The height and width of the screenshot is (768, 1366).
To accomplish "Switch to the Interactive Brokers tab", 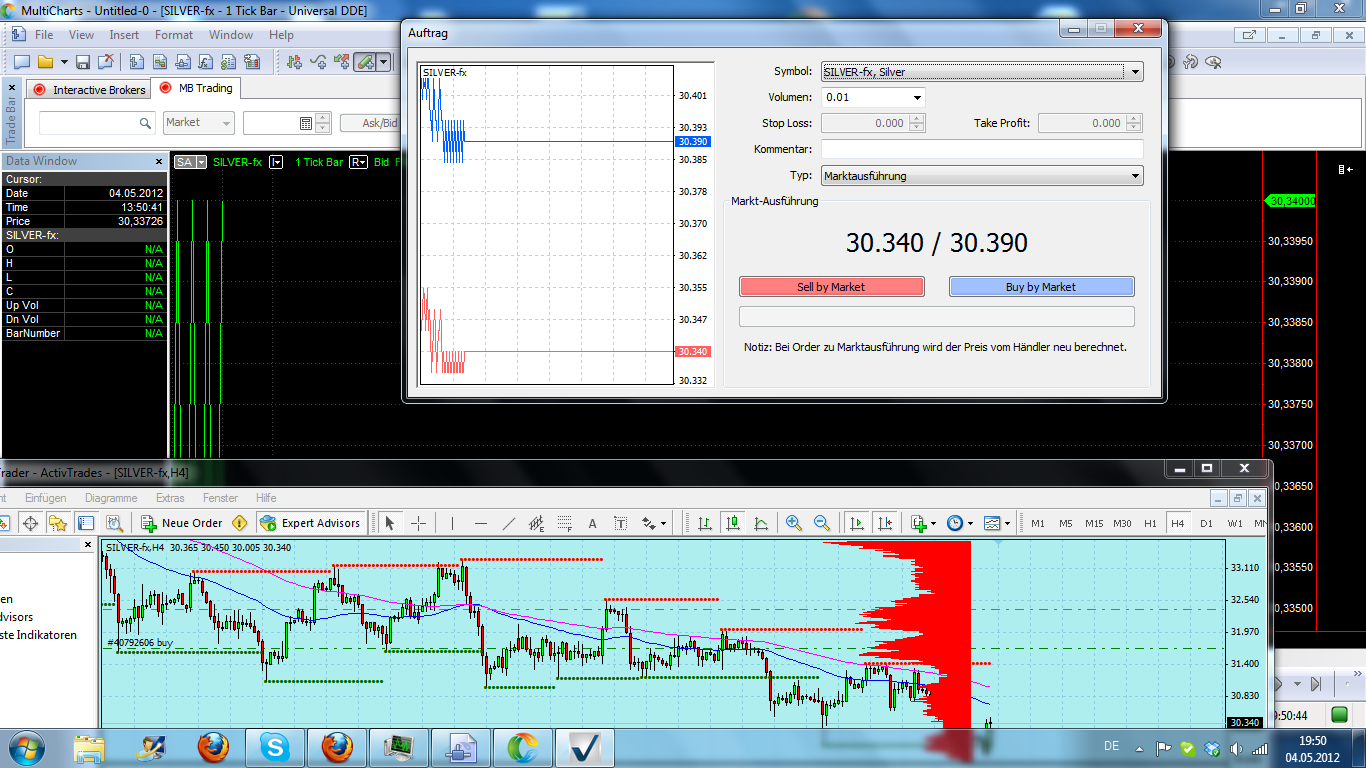I will pos(89,90).
